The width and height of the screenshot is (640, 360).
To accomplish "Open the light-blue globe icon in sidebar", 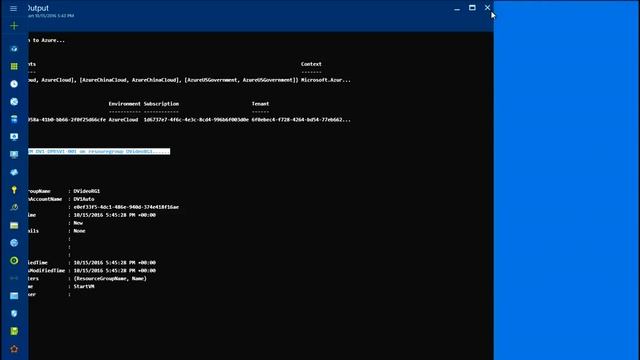I will [x=14, y=243].
